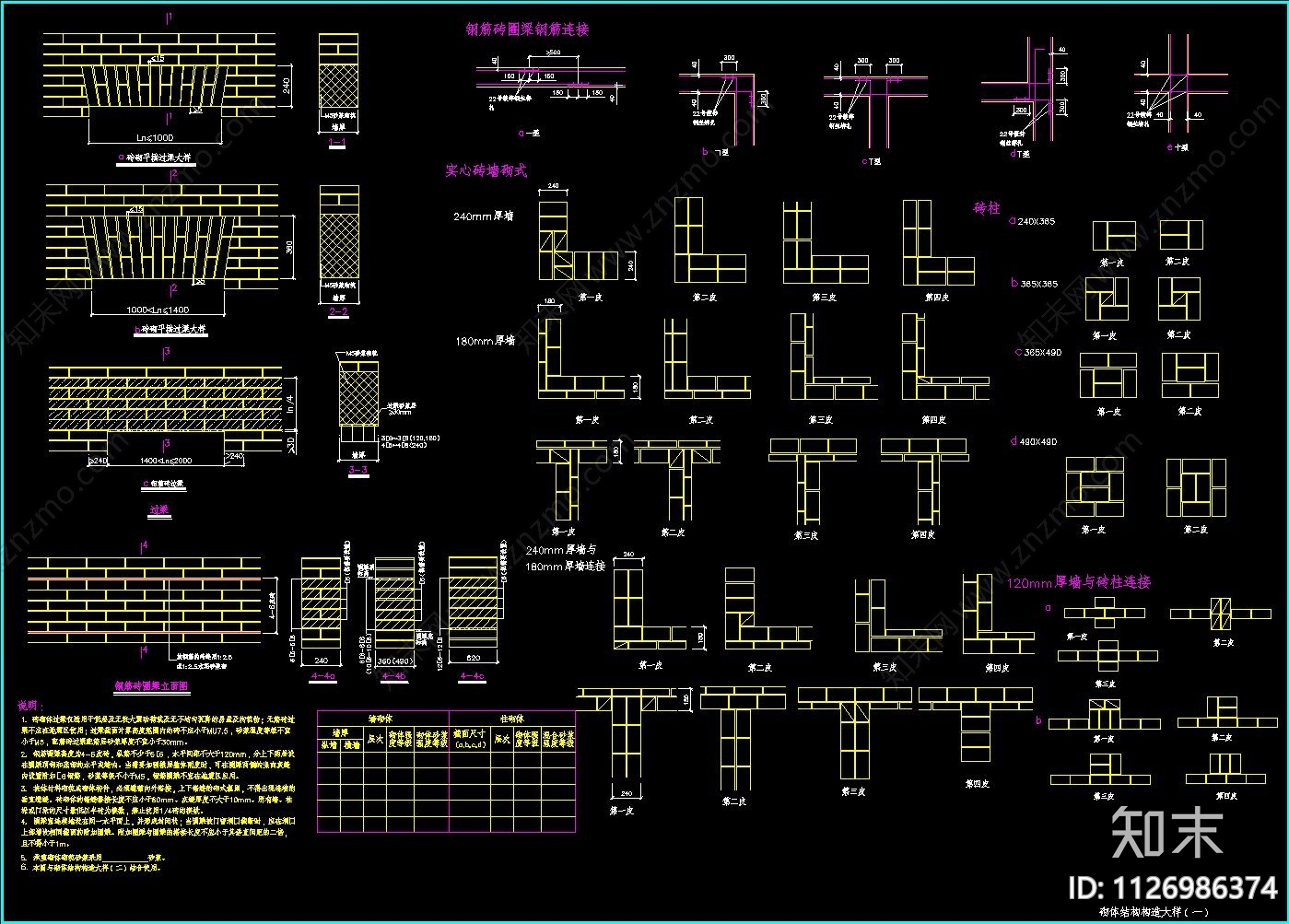This screenshot has width=1289, height=924.
Task: Click the 砖柱 section heading
Action: click(986, 208)
